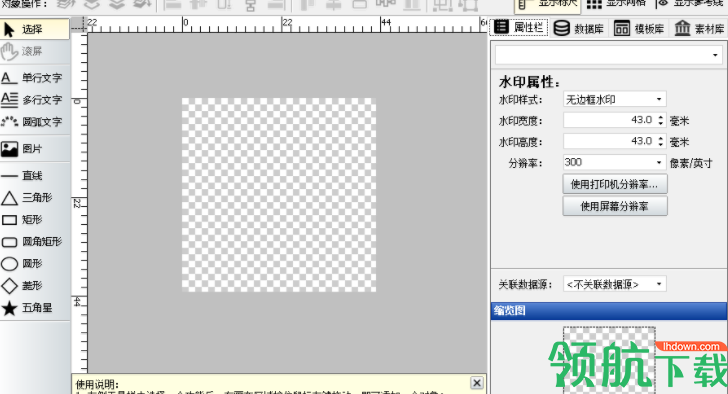Pick the 滚屏 hand tool
The image size is (728, 394).
[x=34, y=51]
